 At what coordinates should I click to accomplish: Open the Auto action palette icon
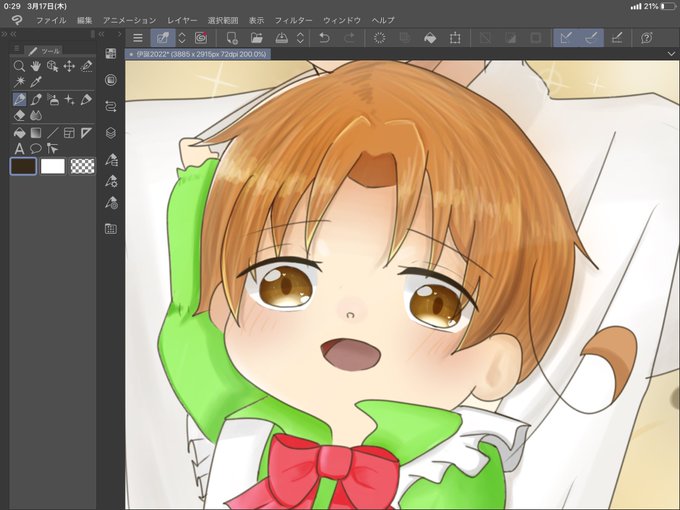pos(111,106)
